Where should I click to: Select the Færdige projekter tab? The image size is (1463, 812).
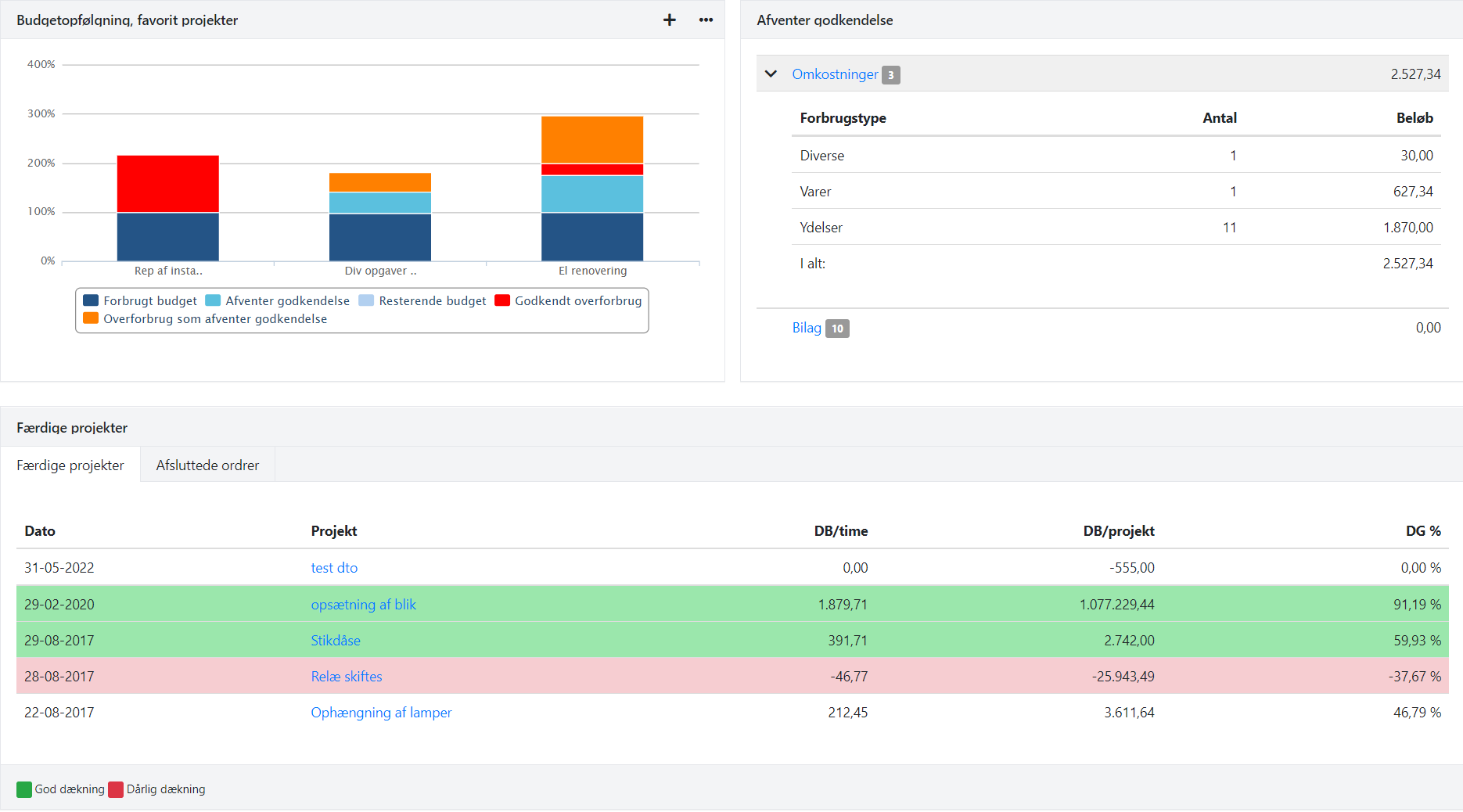pos(70,465)
